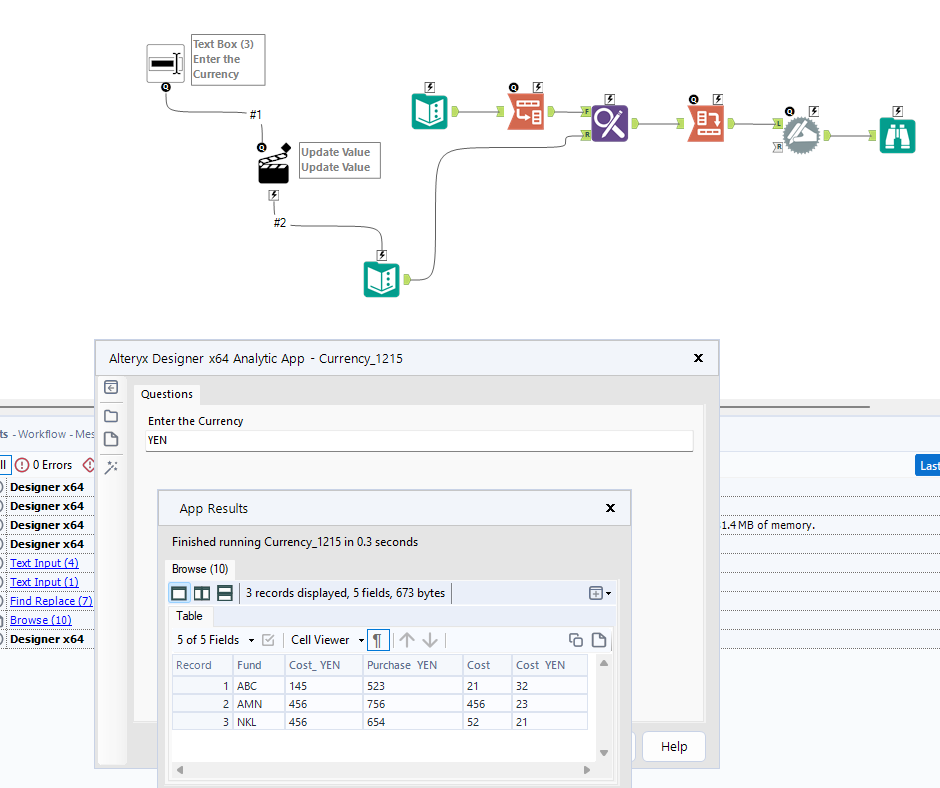The height and width of the screenshot is (788, 940).
Task: Switch to side-by-side results layout
Action: 202,593
